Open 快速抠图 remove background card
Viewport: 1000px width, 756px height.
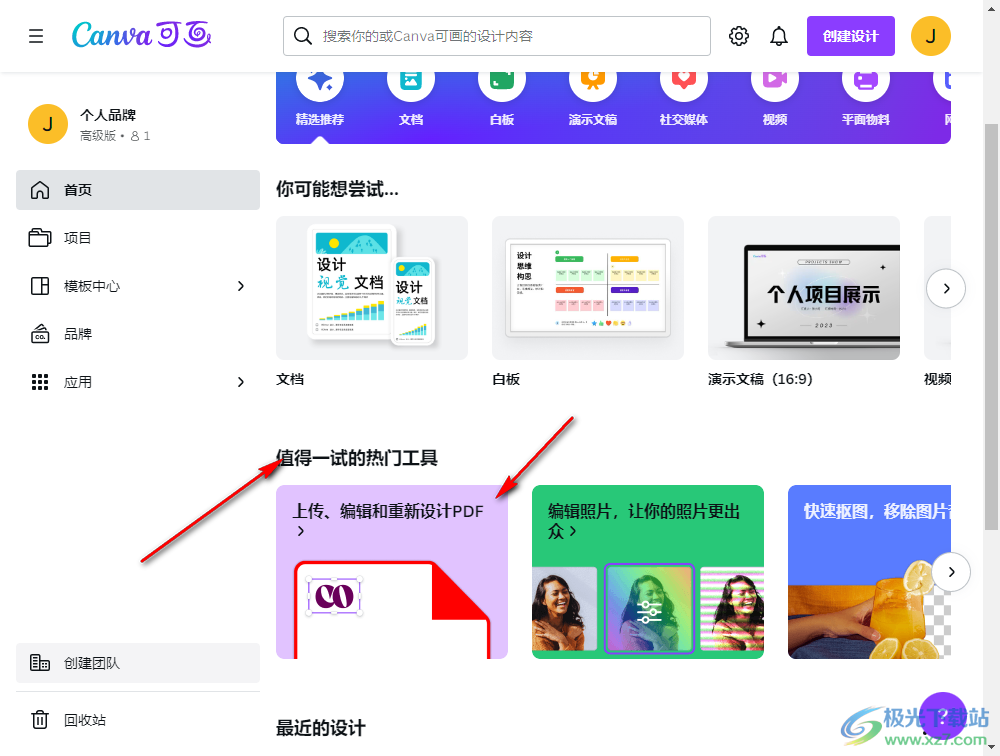(869, 572)
